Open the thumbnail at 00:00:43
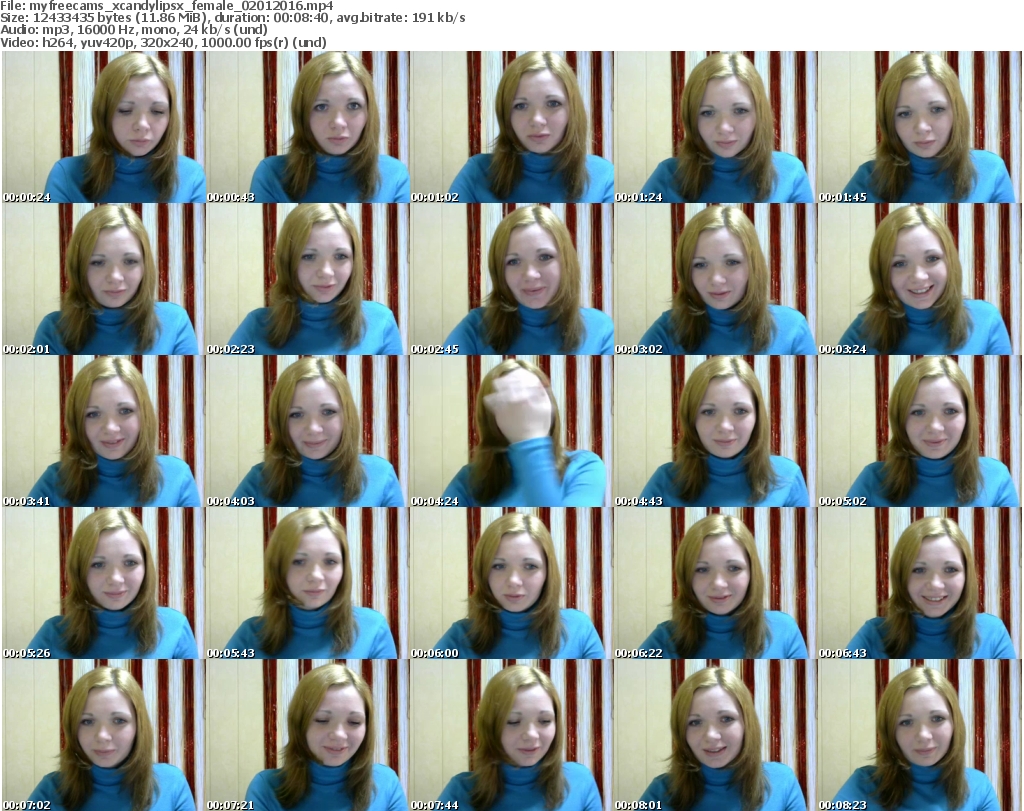Image resolution: width=1024 pixels, height=811 pixels. tap(308, 127)
